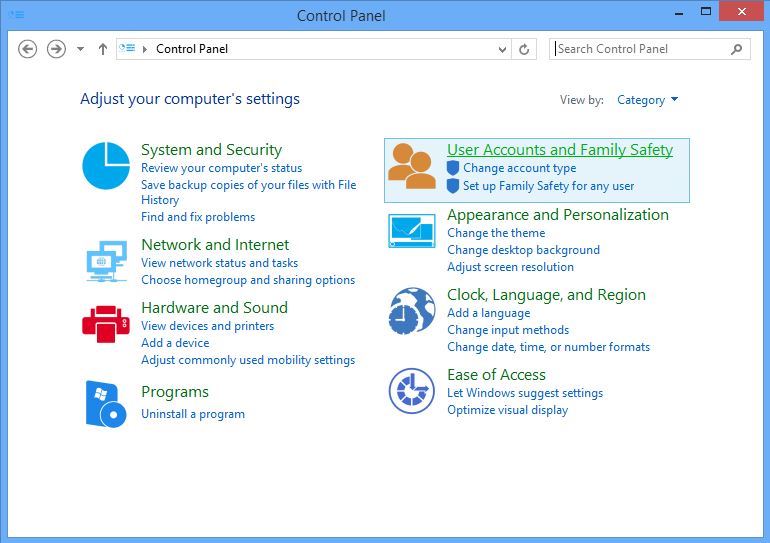Open System and Security category

(212, 150)
